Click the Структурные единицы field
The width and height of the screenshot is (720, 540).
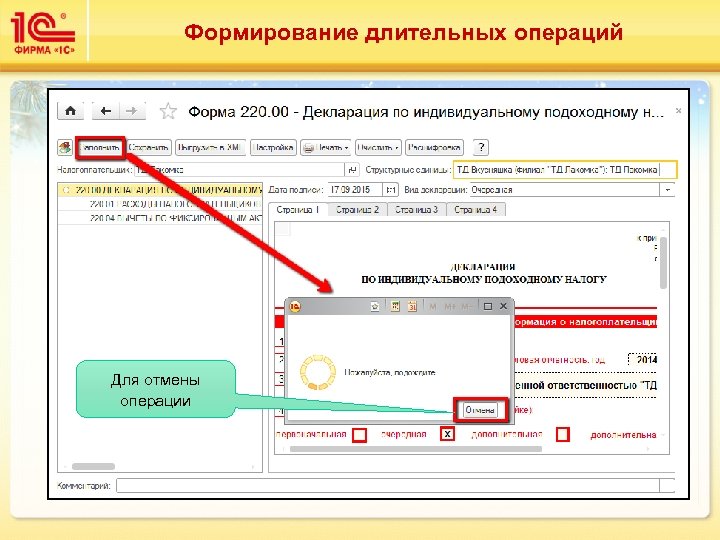tap(565, 169)
